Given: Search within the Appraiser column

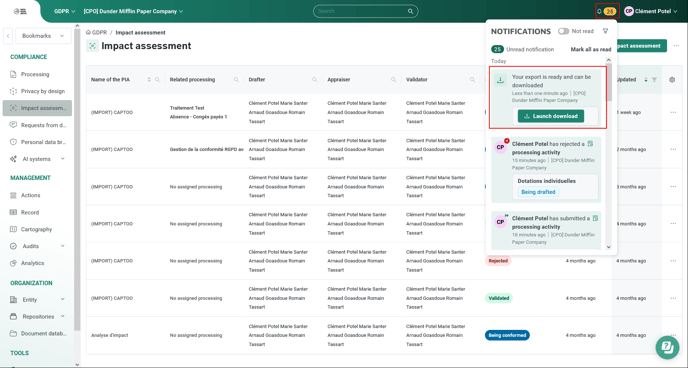Looking at the screenshot, I should point(394,79).
